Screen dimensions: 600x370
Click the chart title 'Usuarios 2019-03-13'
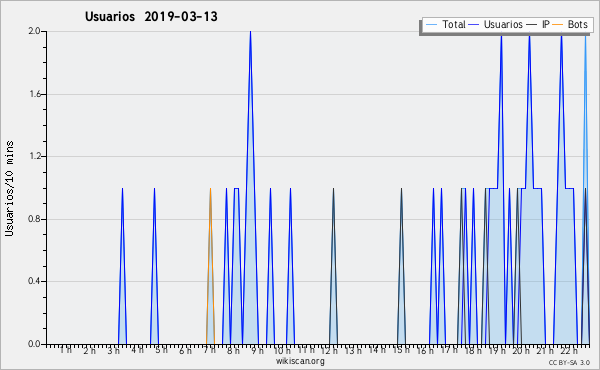[x=151, y=16]
